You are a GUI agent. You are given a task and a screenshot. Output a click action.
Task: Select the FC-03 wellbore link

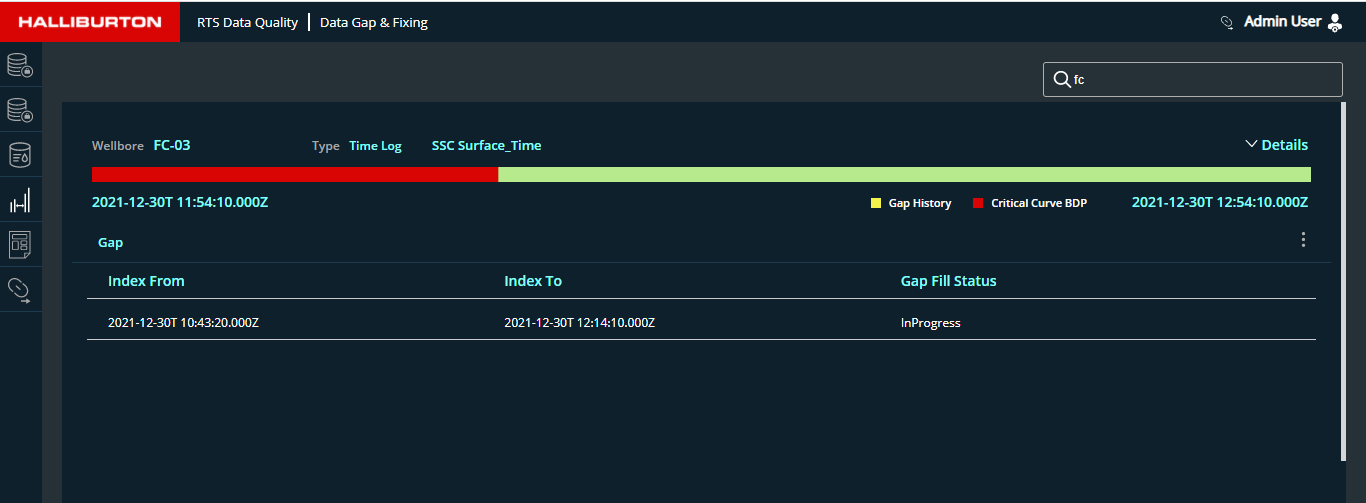click(x=172, y=145)
